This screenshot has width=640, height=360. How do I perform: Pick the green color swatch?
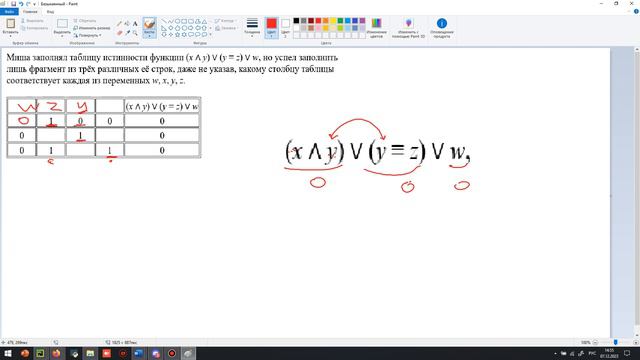[x=340, y=20]
